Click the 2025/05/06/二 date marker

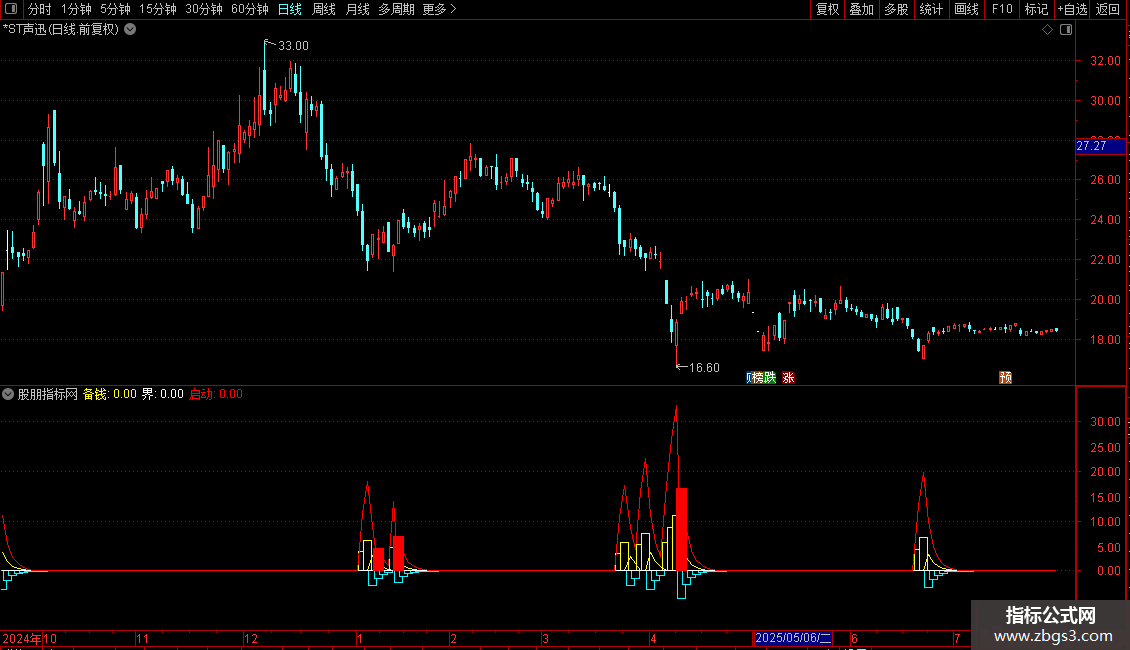click(x=793, y=638)
